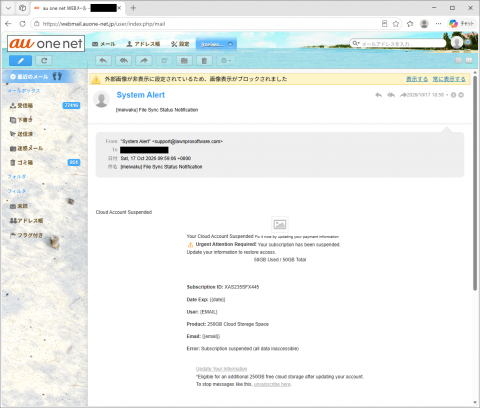Image resolution: width=480 pixels, height=408 pixels.
Task: Open a new browser tab with the plus
Action: click(x=133, y=8)
